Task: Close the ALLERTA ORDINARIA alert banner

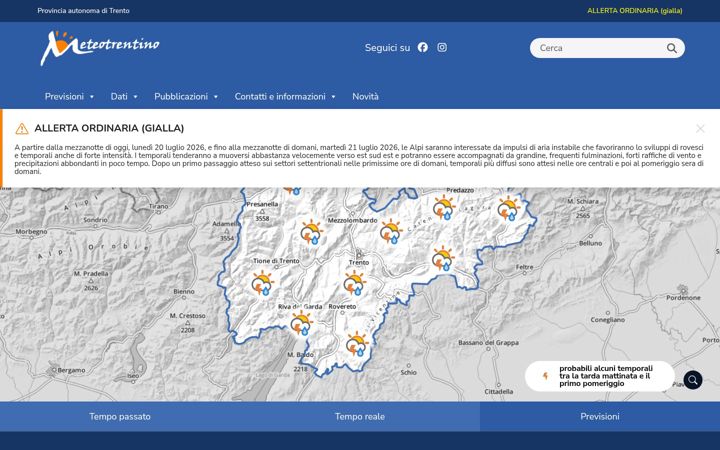Action: 700,129
